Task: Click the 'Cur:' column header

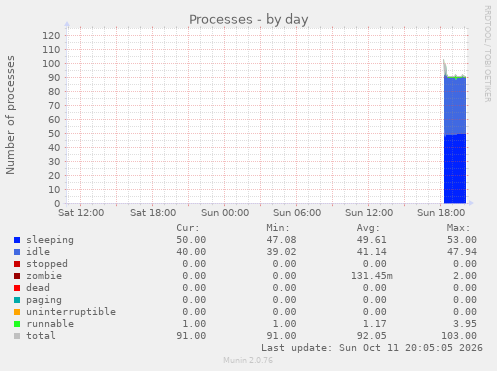Action: click(x=188, y=228)
